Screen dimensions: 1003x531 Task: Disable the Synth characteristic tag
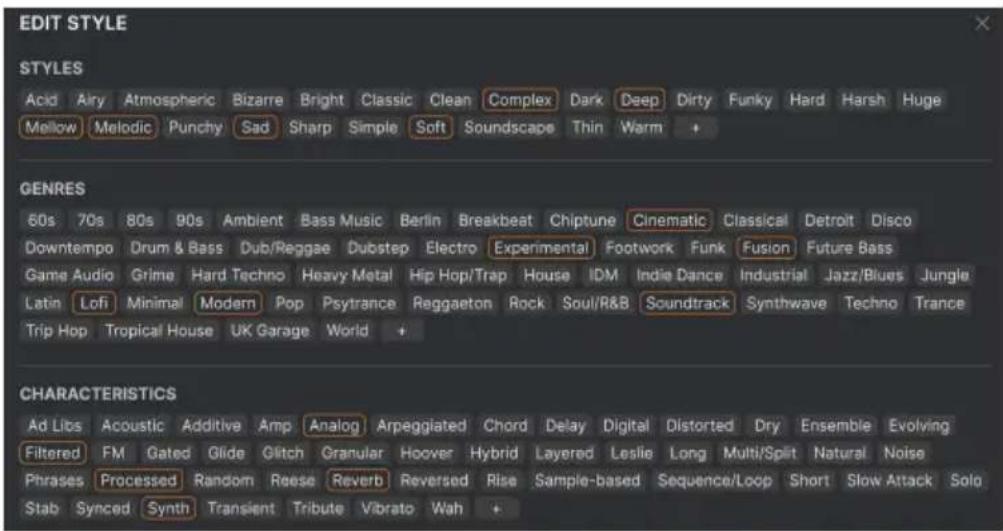click(168, 509)
